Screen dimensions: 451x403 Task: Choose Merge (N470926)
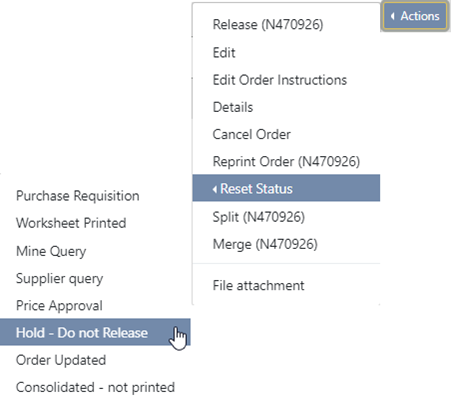point(286,244)
